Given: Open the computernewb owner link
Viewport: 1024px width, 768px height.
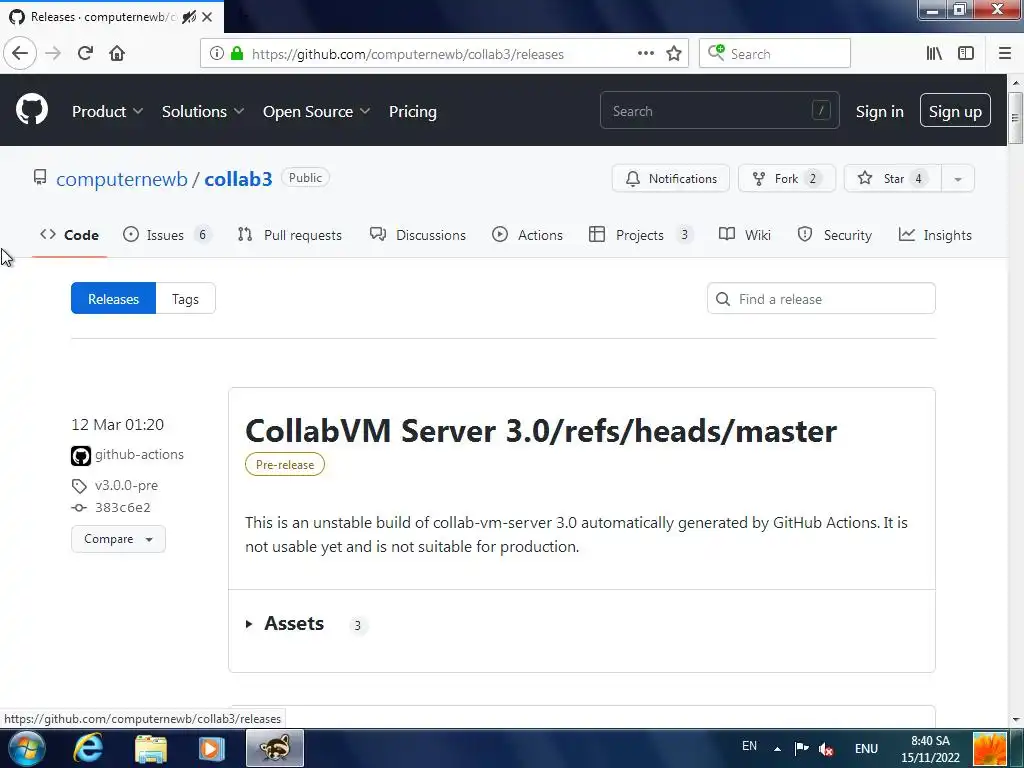Looking at the screenshot, I should point(122,179).
